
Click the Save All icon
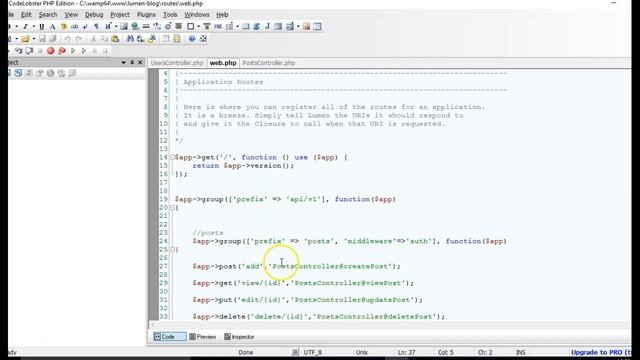tap(53, 39)
